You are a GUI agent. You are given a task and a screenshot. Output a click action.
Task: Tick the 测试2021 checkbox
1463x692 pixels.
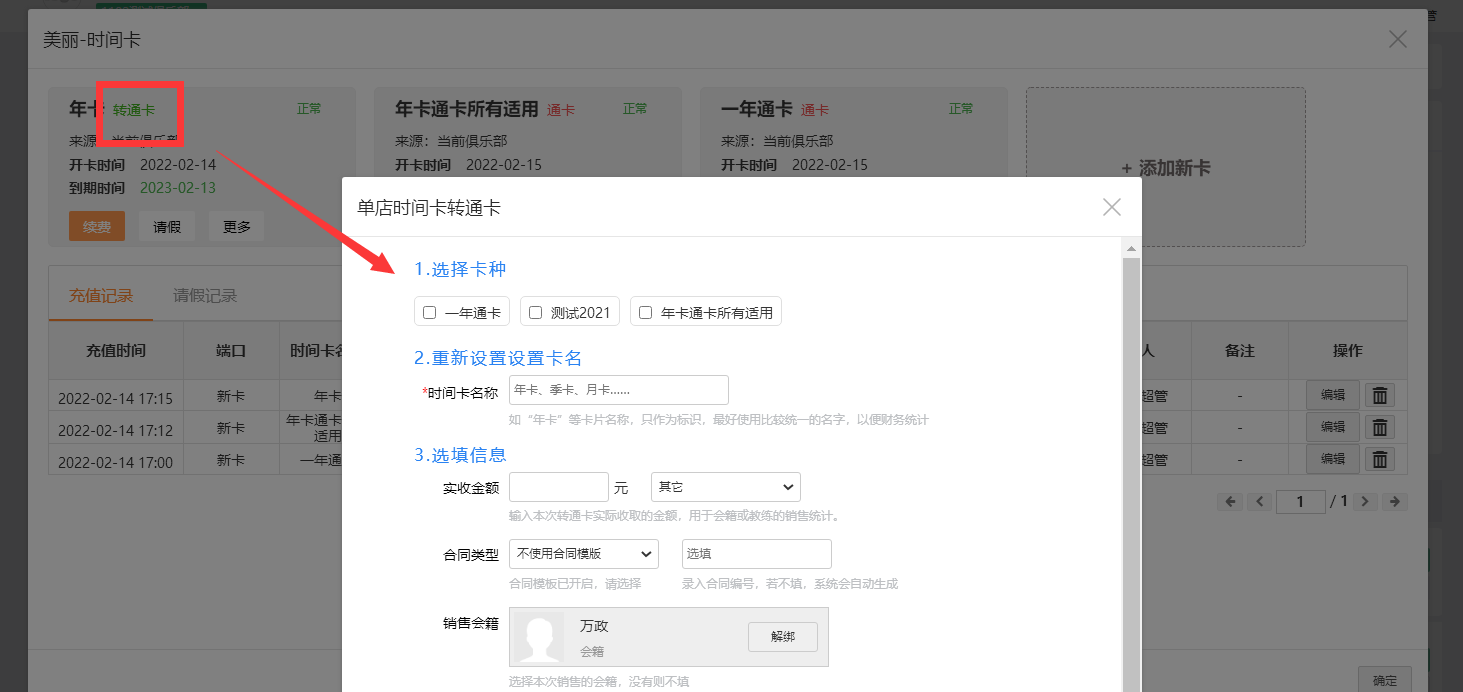tap(536, 312)
